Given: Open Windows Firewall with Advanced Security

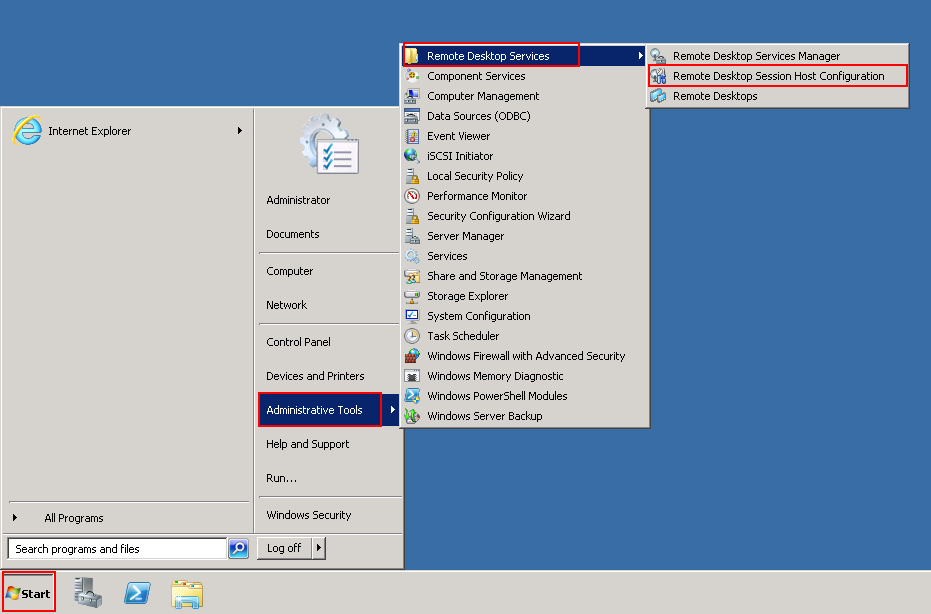Looking at the screenshot, I should point(524,356).
